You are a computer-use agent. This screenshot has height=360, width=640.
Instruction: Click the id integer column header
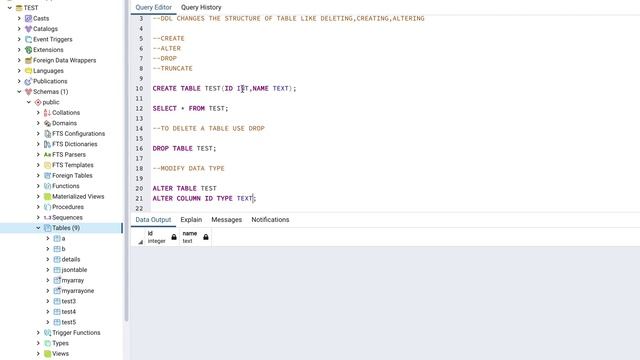pyautogui.click(x=162, y=237)
